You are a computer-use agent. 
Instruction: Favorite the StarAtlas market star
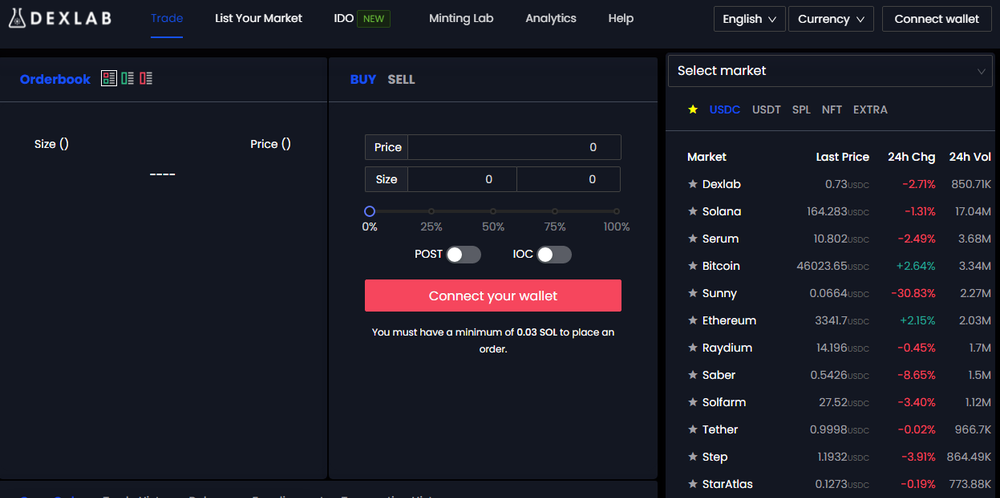pos(693,485)
